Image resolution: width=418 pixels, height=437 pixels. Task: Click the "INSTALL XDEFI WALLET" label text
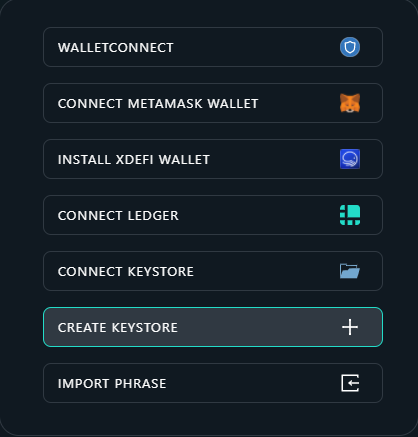[x=134, y=160]
